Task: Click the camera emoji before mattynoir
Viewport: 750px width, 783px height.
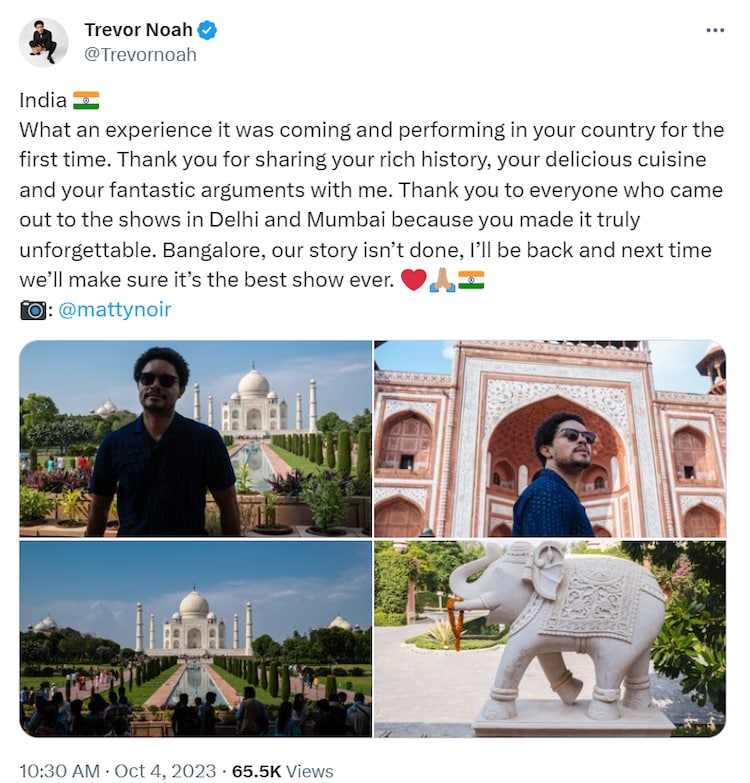Action: pyautogui.click(x=33, y=310)
